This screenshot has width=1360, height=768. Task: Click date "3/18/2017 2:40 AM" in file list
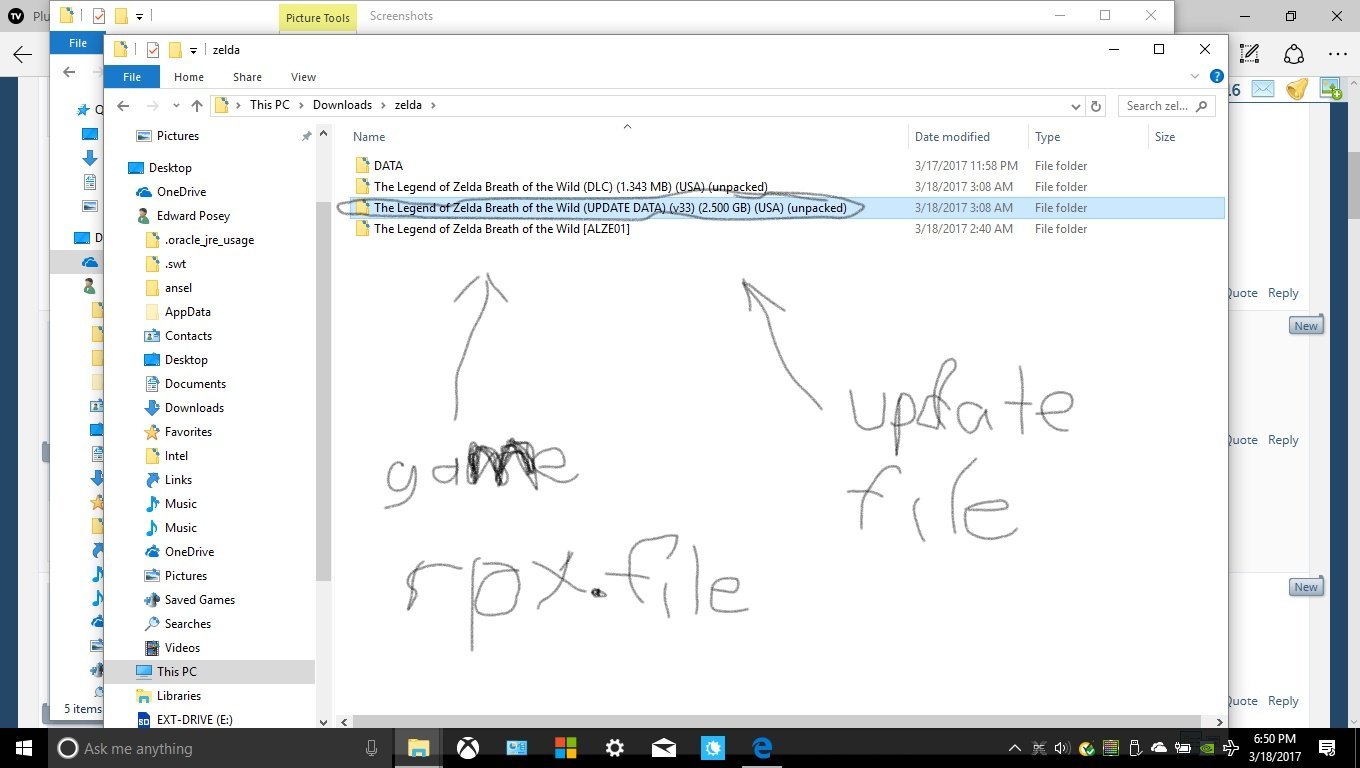[963, 229]
